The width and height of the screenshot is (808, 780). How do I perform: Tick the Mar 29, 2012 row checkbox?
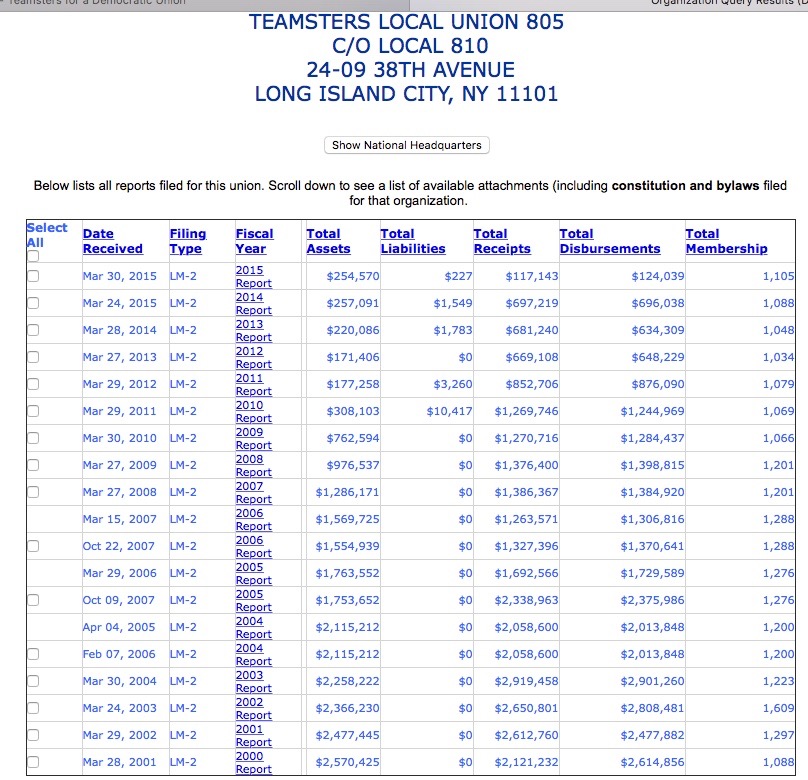pyautogui.click(x=33, y=384)
